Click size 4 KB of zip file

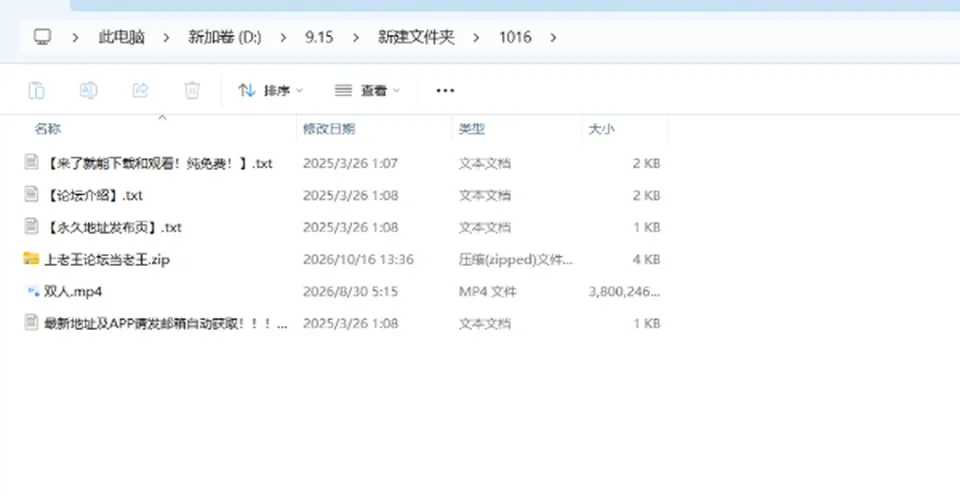tap(647, 259)
